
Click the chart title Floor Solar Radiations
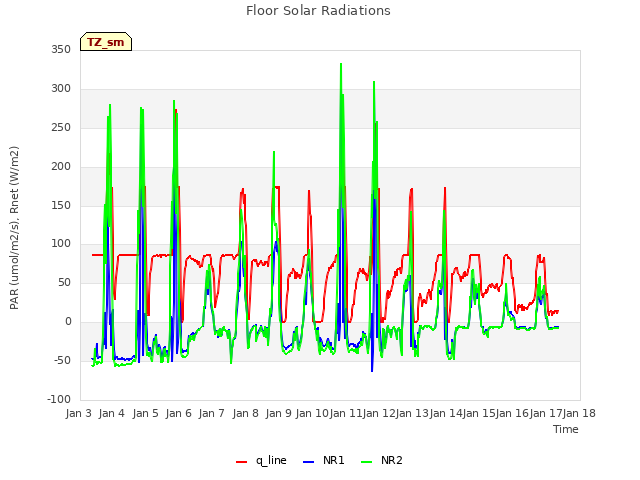pos(318,11)
